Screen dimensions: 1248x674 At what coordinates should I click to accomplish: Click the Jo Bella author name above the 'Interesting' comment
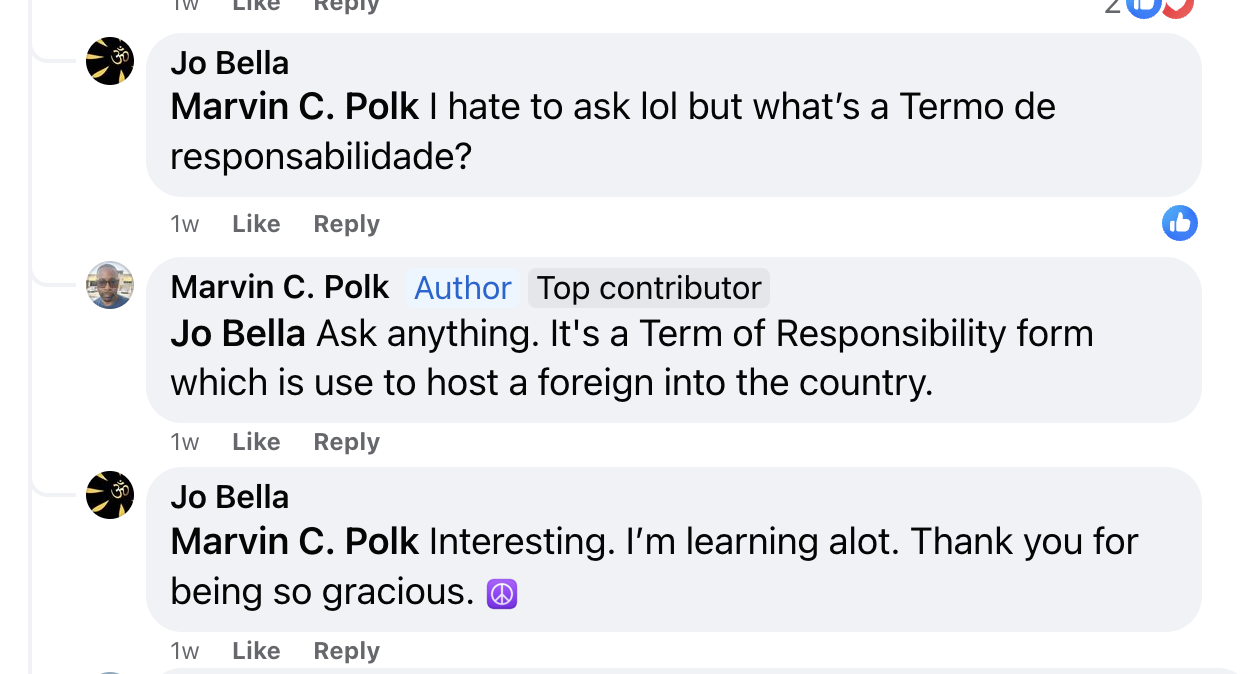point(229,497)
